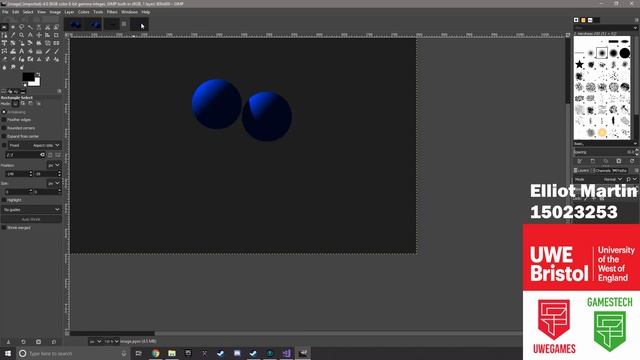Open the brush tag dropdown below thumbnails
The width and height of the screenshot is (640, 360).
606,144
